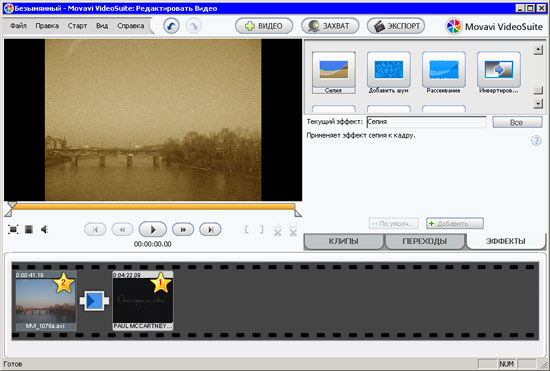
Task: Click the 00:00:00.00 timecode text
Action: (153, 244)
